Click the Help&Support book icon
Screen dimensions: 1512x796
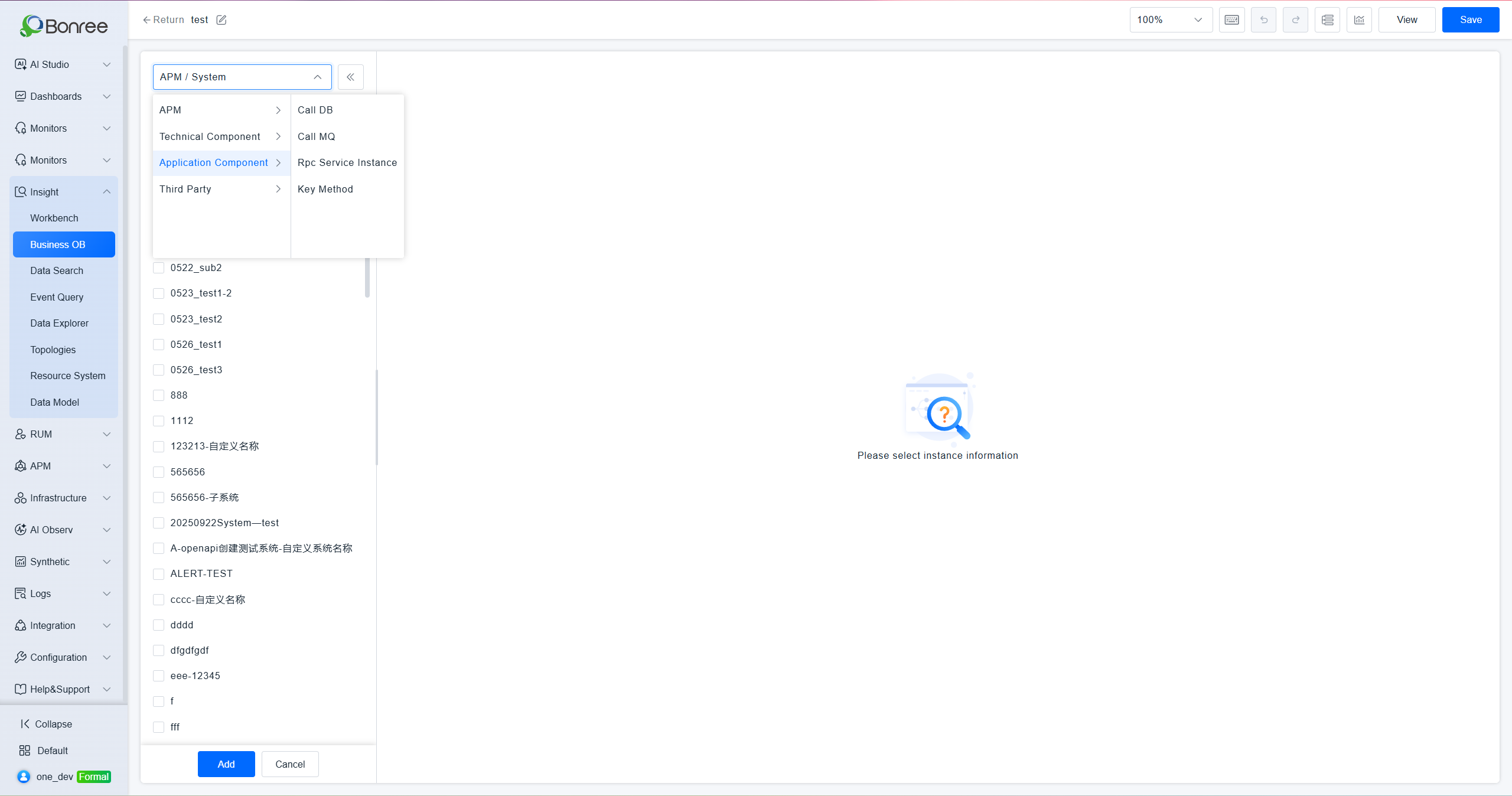tap(21, 689)
